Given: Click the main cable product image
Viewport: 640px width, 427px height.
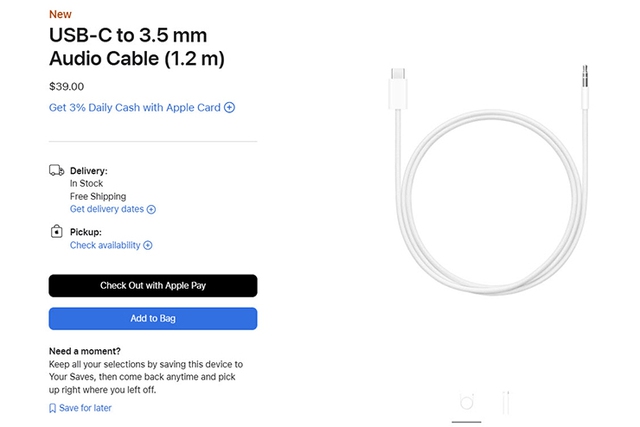Looking at the screenshot, I should (490, 180).
